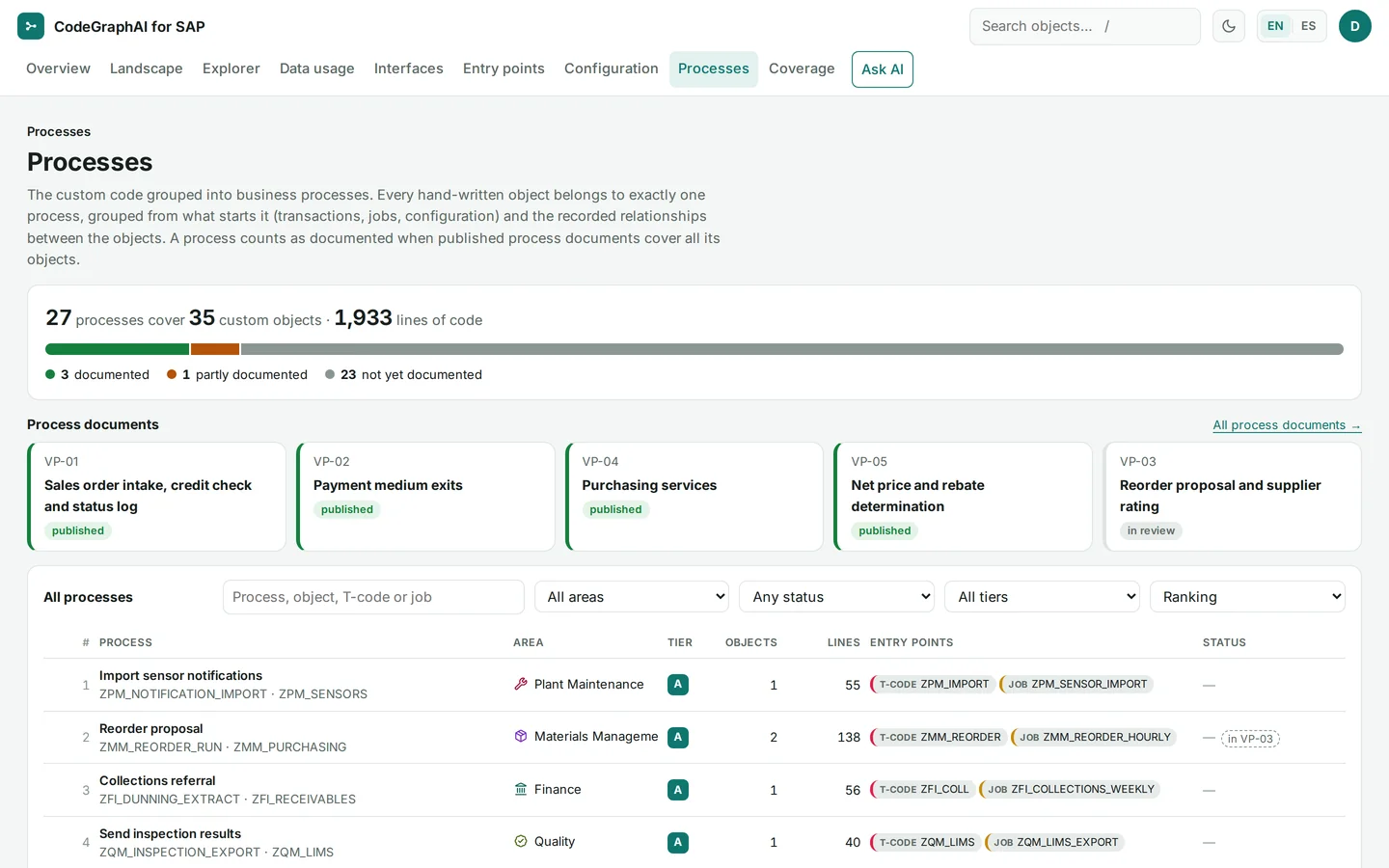Viewport: 1389px width, 868px height.
Task: Open the All process documents link
Action: (1287, 425)
